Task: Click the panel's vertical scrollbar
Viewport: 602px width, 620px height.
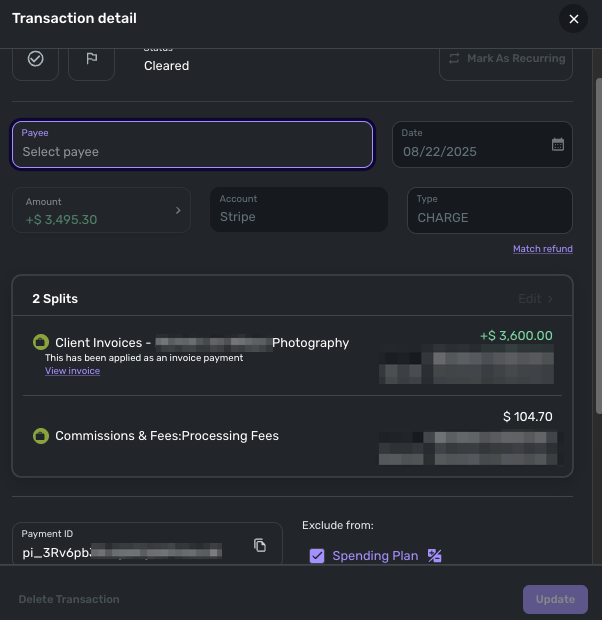Action: point(598,250)
